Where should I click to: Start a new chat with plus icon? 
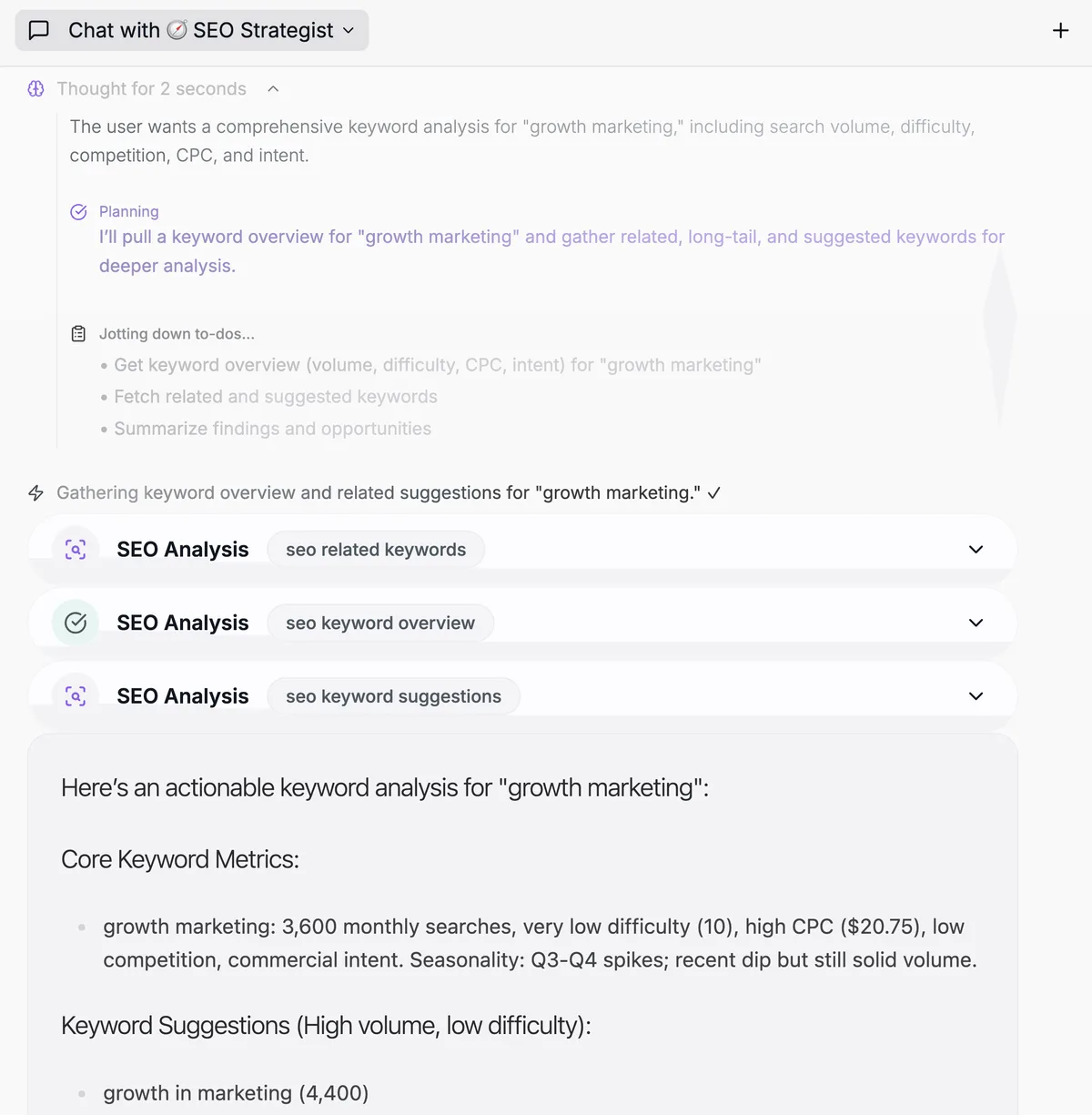point(1060,30)
